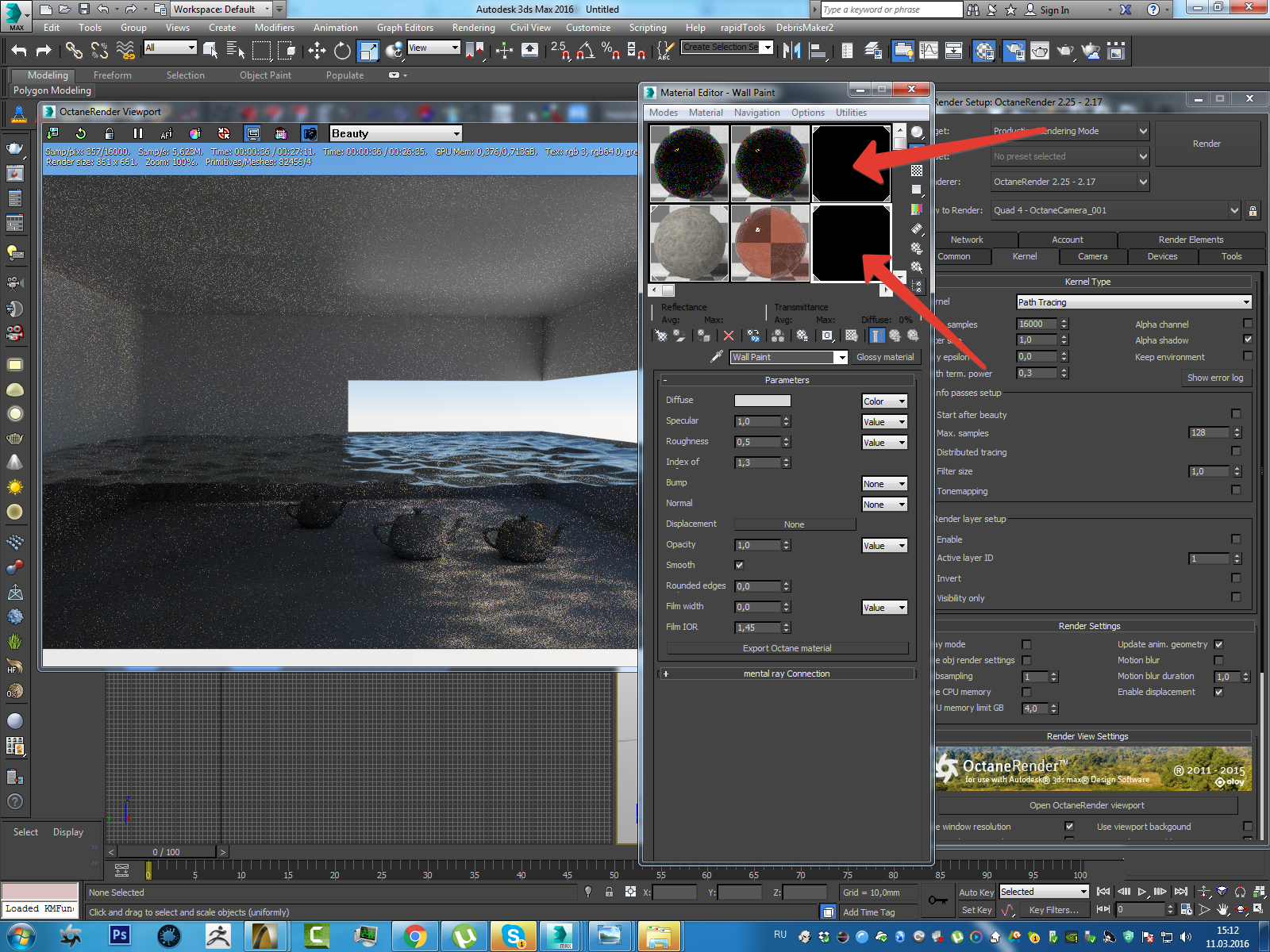This screenshot has width=1270, height=952.
Task: Toggle the checkered Background icon in Material Editor
Action: 917,171
